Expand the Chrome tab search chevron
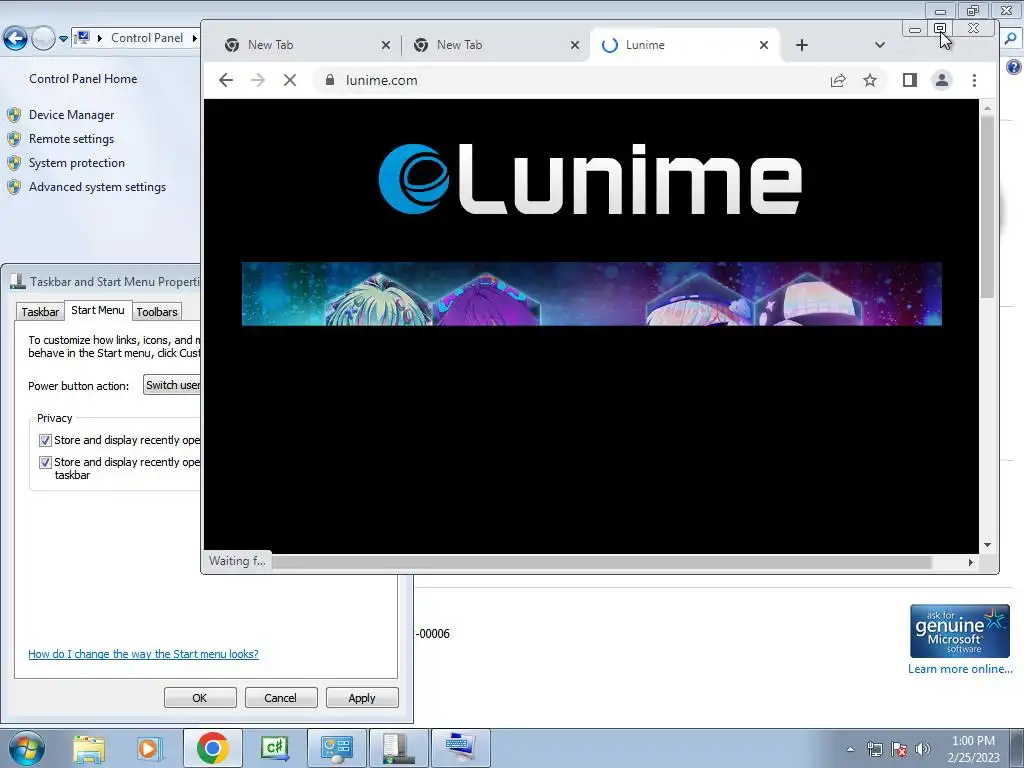 coord(880,45)
